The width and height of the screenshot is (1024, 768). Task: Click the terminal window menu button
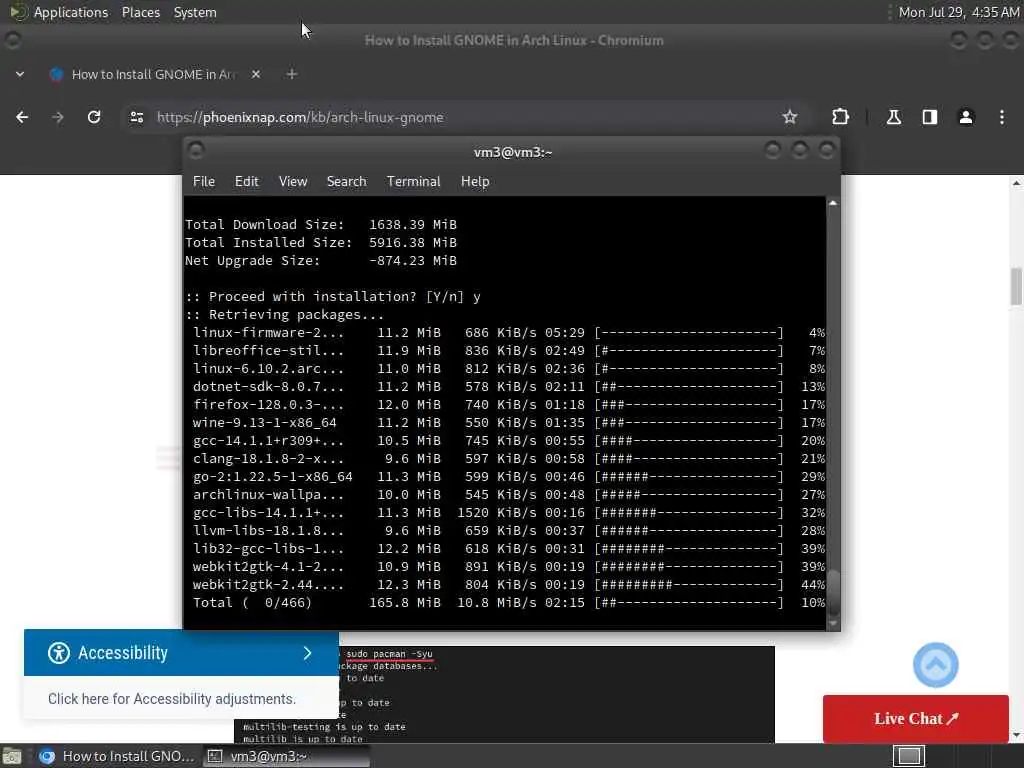tap(196, 151)
